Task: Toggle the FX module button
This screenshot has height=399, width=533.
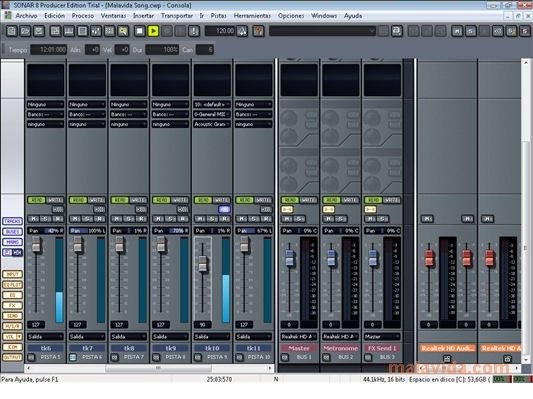Action: click(13, 305)
